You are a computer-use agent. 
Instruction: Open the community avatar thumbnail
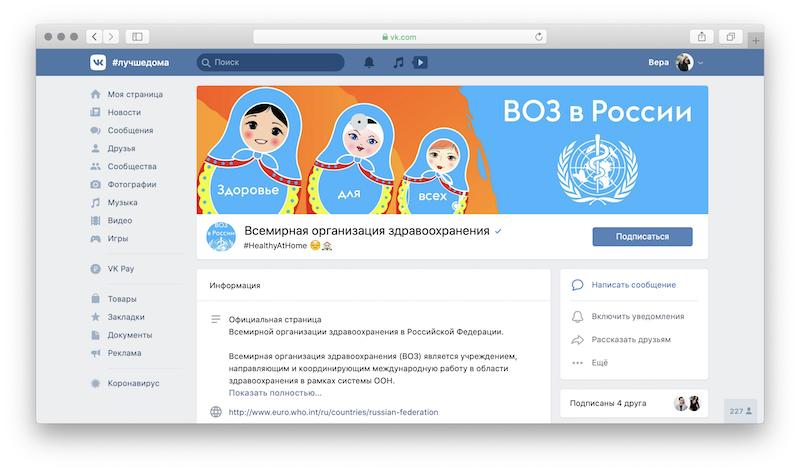221,237
